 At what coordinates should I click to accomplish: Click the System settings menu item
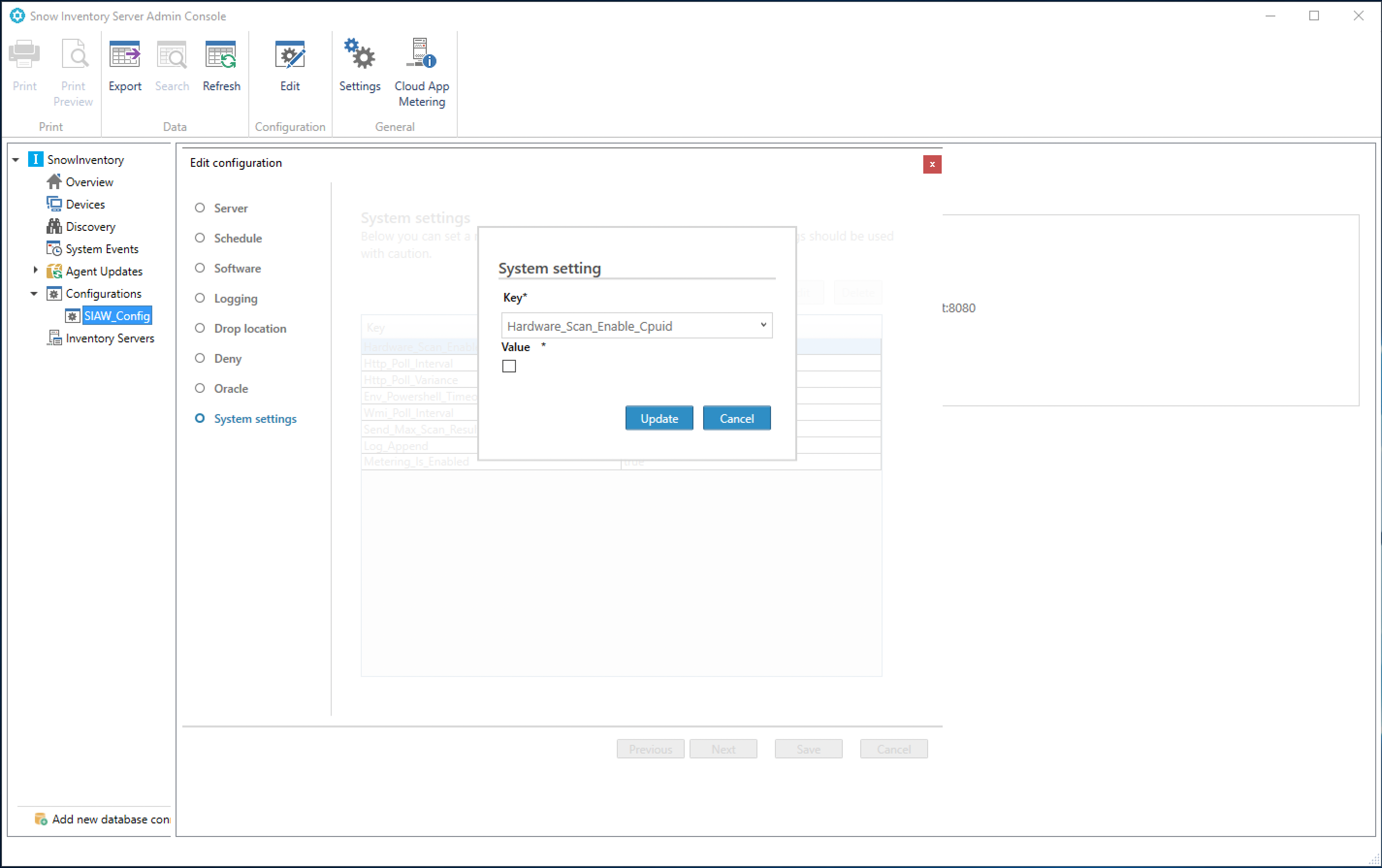tap(254, 418)
